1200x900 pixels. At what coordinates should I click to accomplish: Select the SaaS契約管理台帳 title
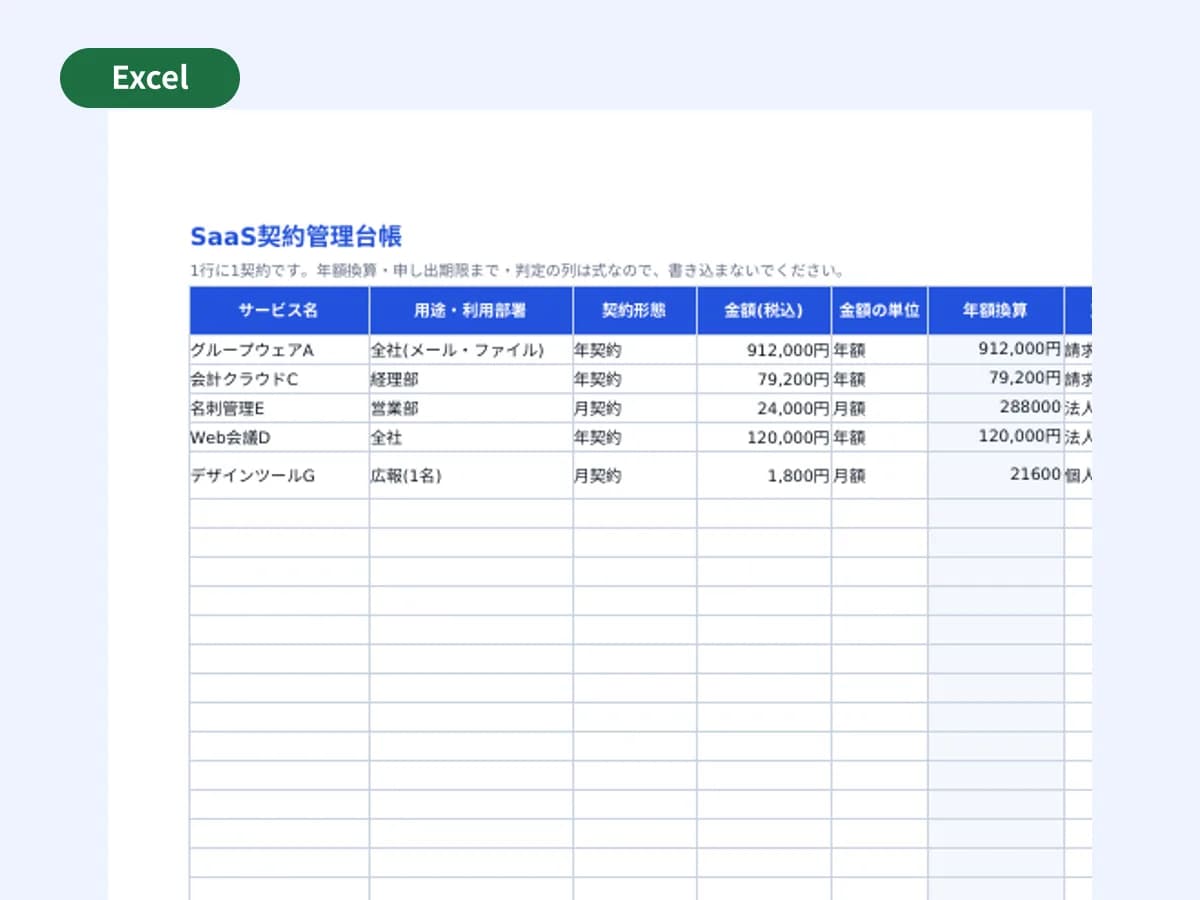pyautogui.click(x=296, y=237)
